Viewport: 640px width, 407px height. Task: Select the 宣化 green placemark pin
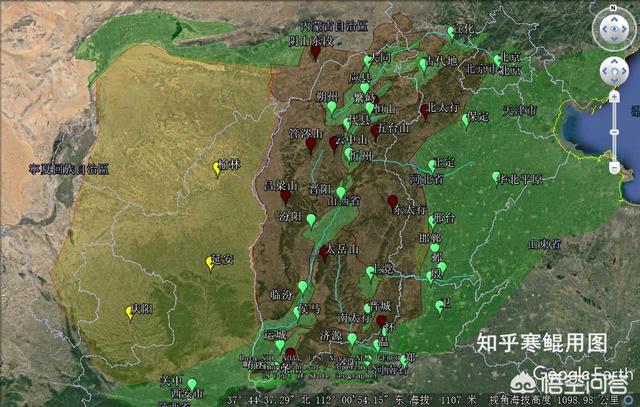click(x=451, y=33)
